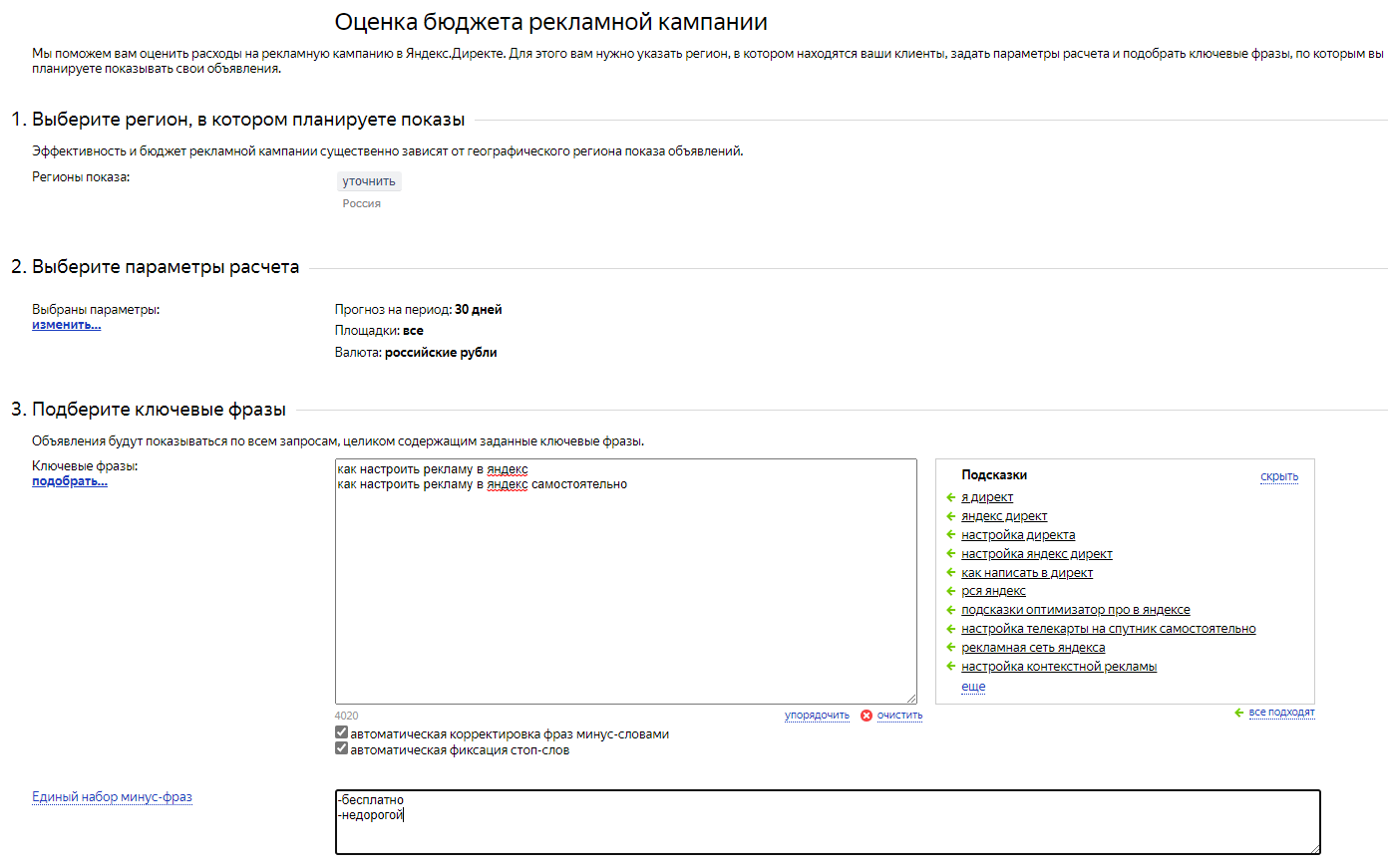The image size is (1388, 868).
Task: Select hint 'настройка телекарты на спутник самостоятельно'
Action: [x=1109, y=629]
